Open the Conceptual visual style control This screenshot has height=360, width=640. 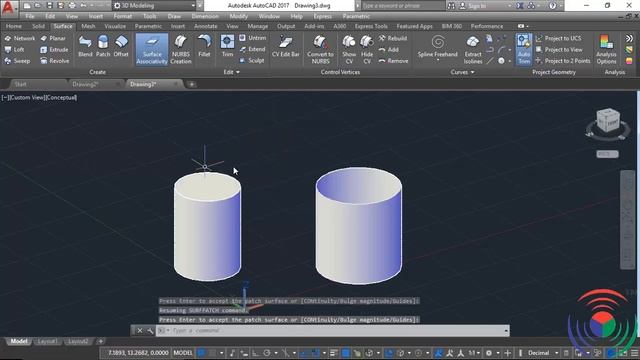61,98
